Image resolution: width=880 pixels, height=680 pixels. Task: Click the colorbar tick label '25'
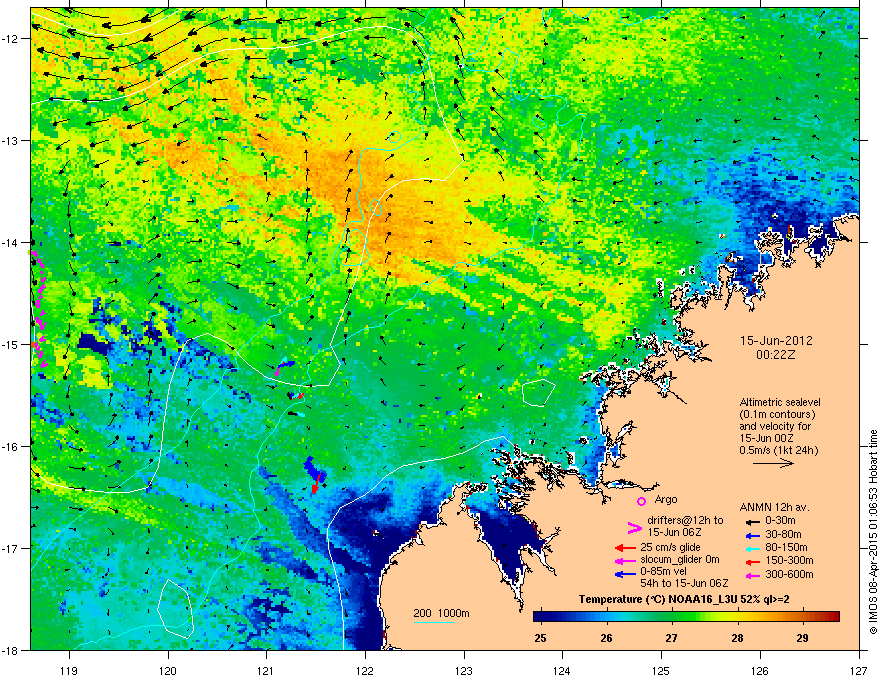540,638
